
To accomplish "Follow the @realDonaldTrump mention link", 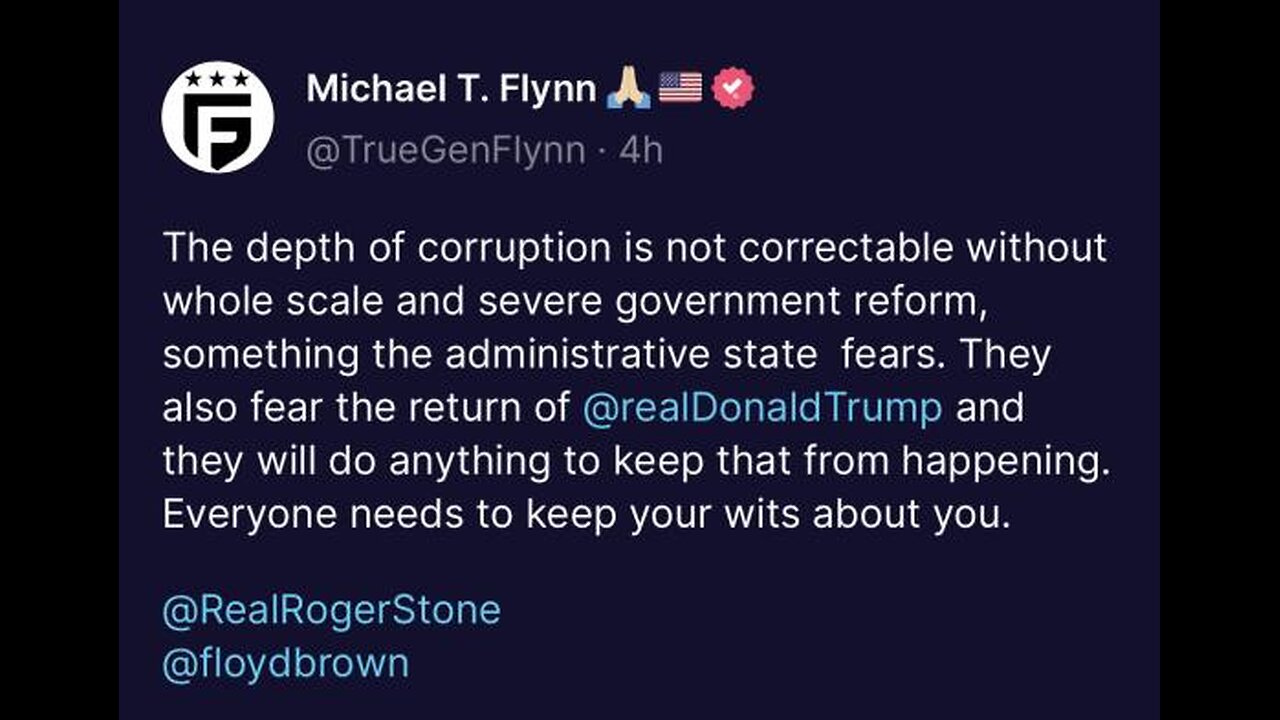I will [761, 408].
